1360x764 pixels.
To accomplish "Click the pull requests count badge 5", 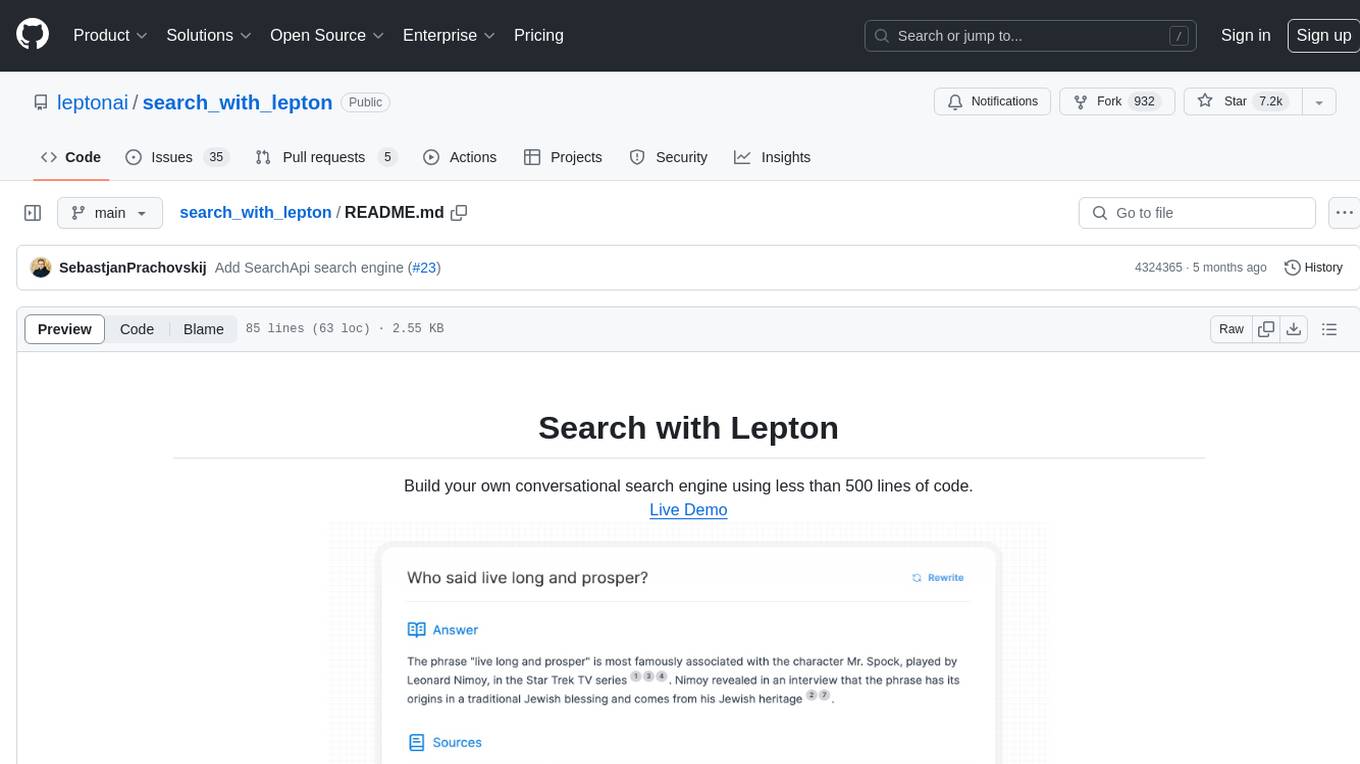I will (x=387, y=157).
